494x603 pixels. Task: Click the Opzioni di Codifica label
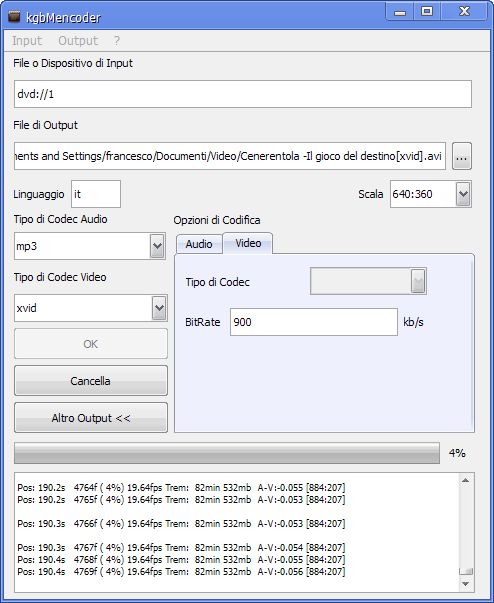click(217, 220)
